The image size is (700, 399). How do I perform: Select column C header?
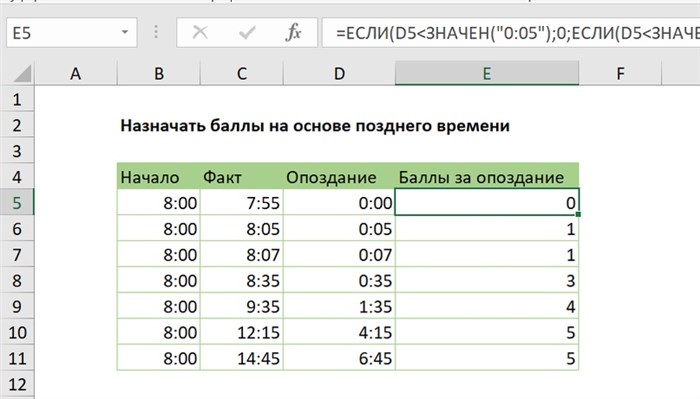pyautogui.click(x=242, y=74)
